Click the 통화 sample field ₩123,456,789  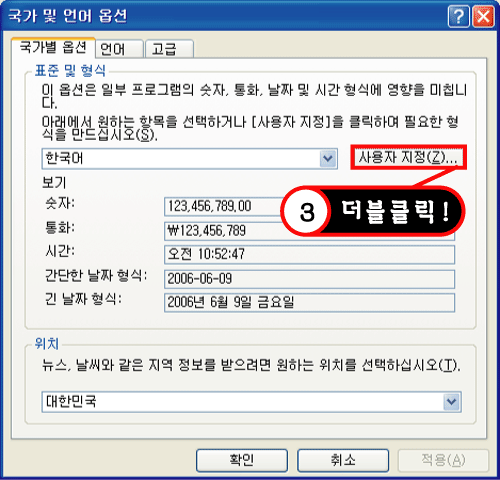click(x=223, y=231)
